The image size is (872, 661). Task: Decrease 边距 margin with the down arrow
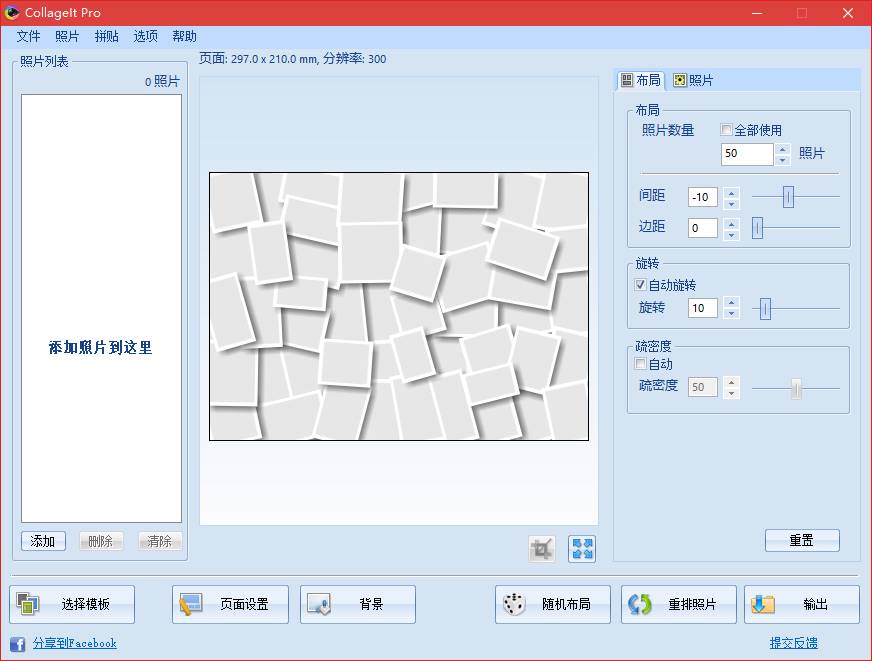(x=732, y=234)
